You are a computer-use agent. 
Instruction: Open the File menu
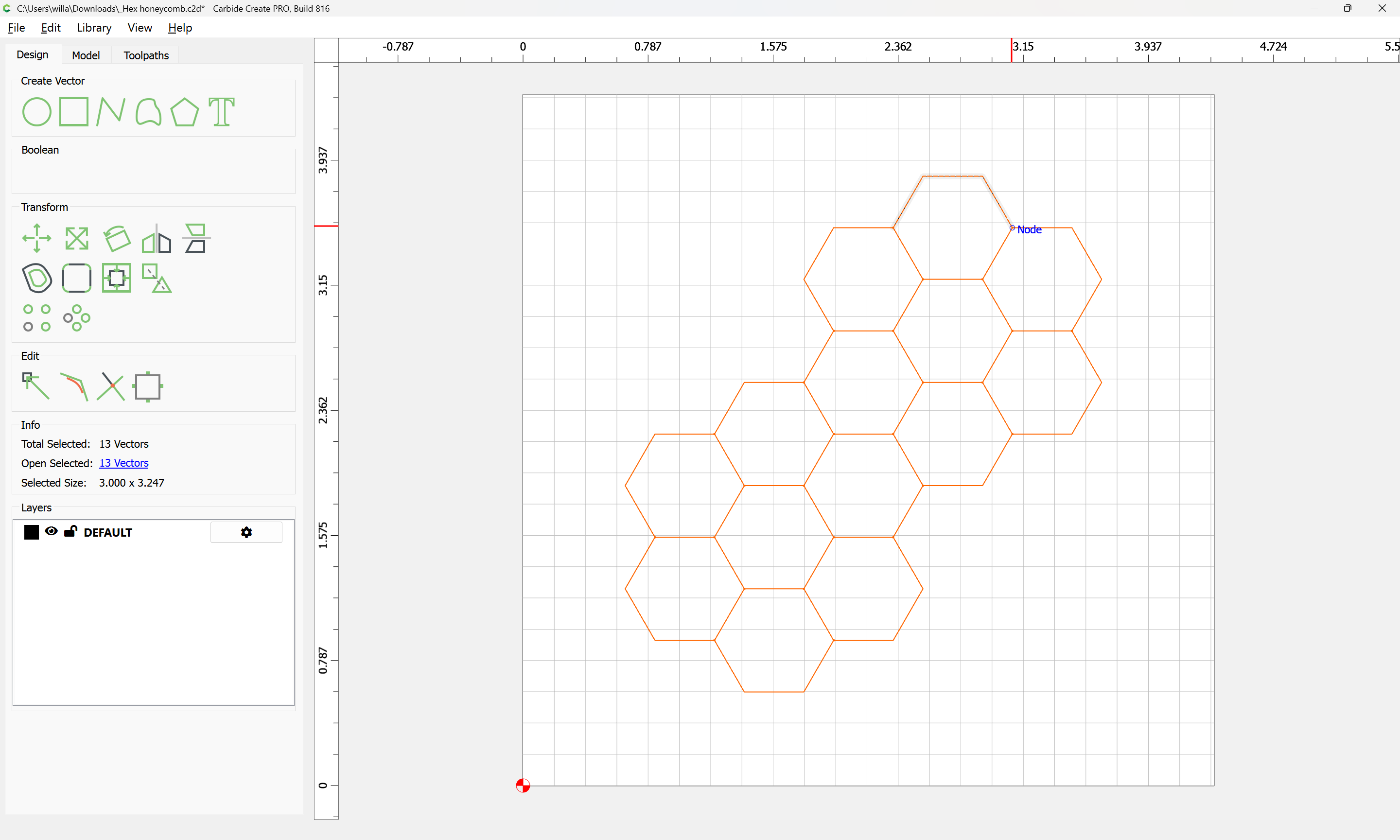click(17, 27)
